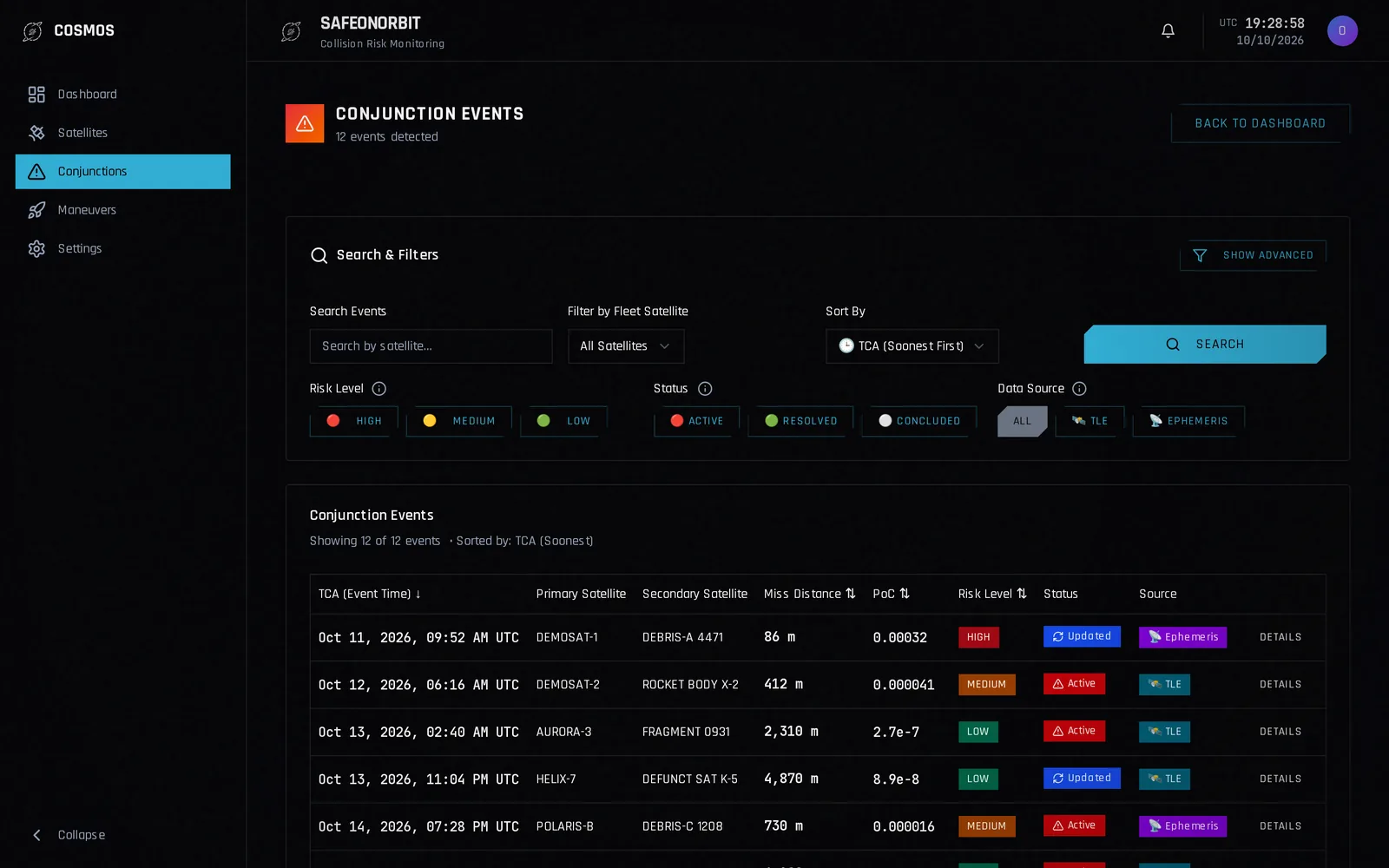
Task: Toggle LOW risk level filter
Action: pyautogui.click(x=564, y=421)
